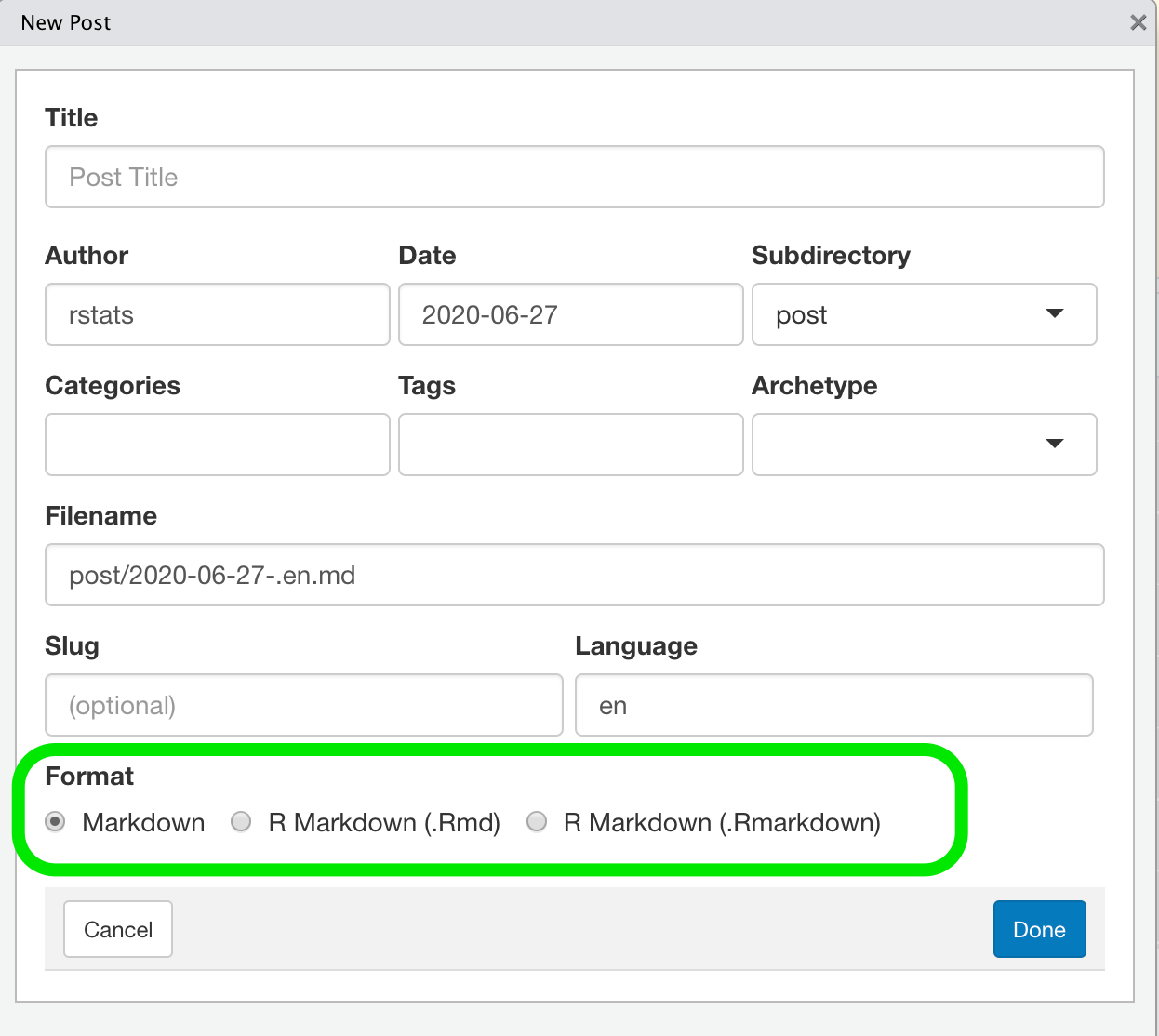Click the Tags input box
Image resolution: width=1159 pixels, height=1036 pixels.
(571, 445)
